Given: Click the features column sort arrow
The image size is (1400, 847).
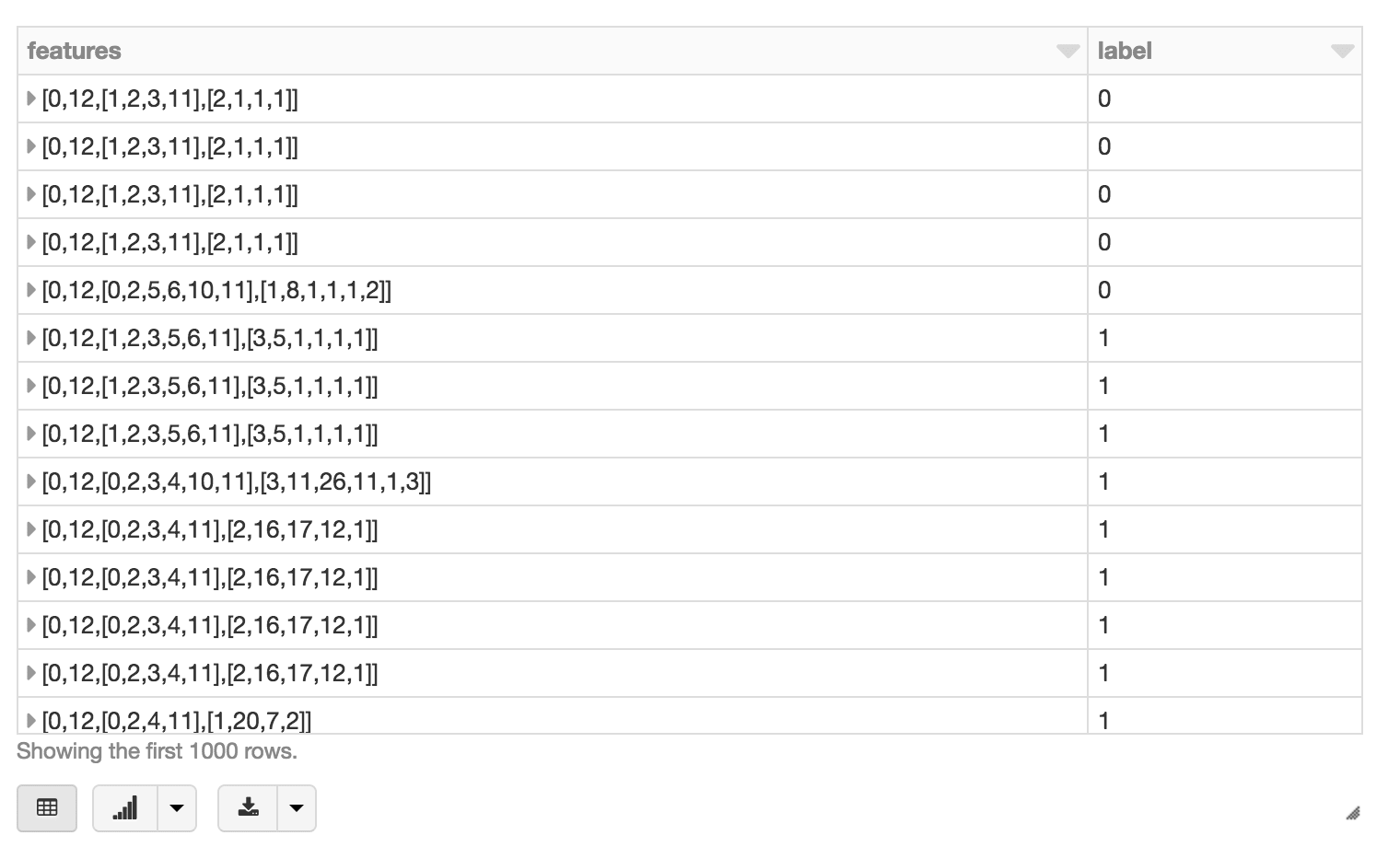Looking at the screenshot, I should [x=1067, y=51].
